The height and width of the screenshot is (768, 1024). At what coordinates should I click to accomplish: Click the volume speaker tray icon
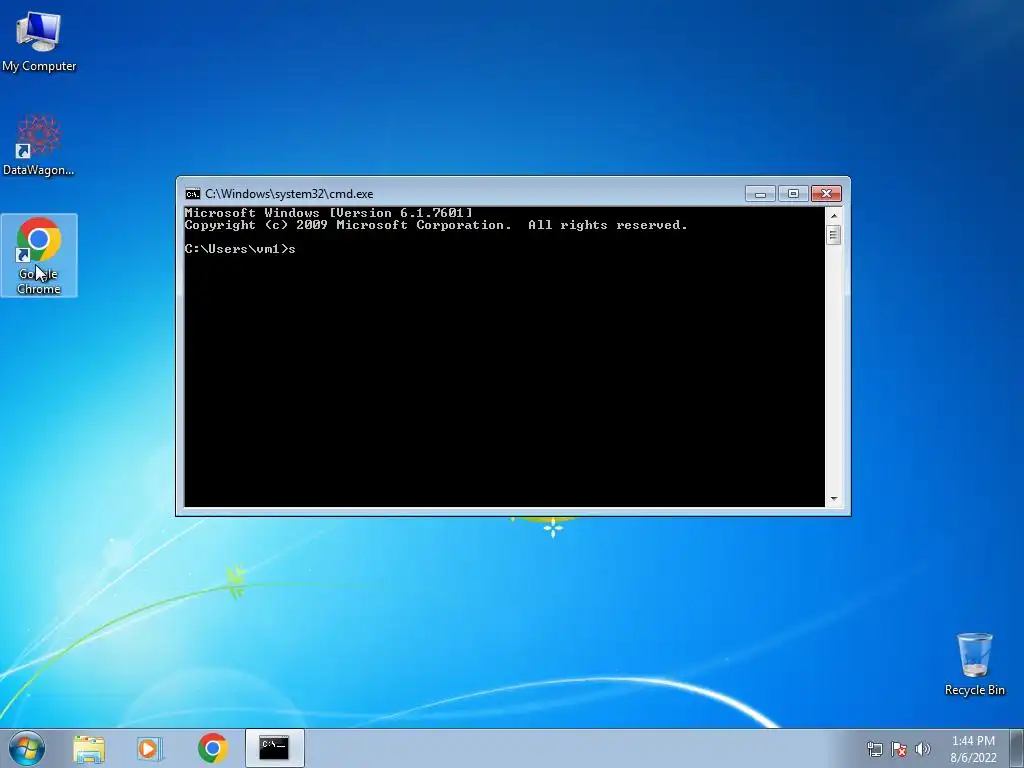923,749
